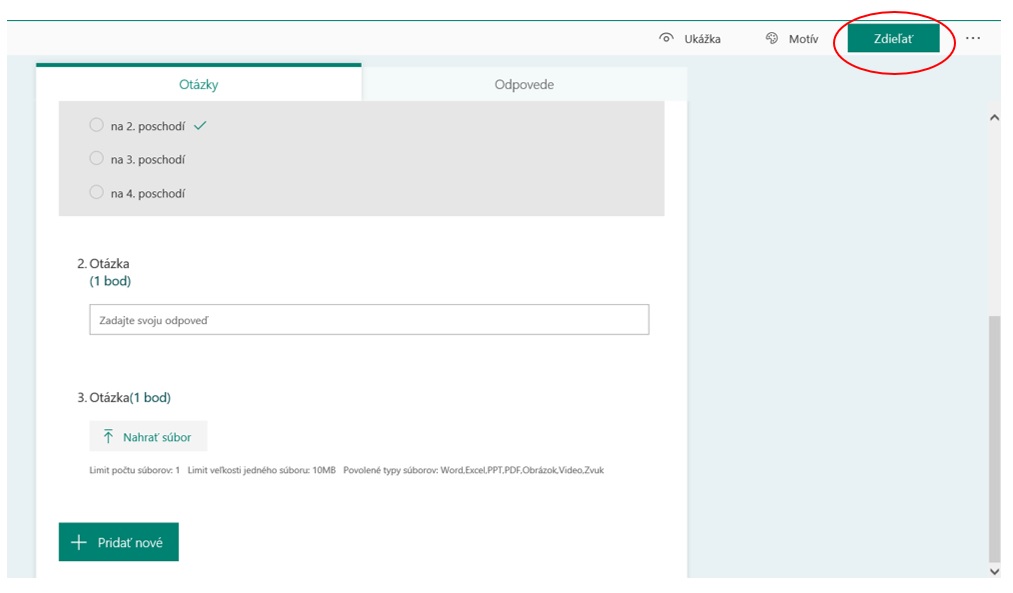Click the '(1 bod)' label under question 2
Viewport: 1013px width, 593px height.
tap(110, 281)
